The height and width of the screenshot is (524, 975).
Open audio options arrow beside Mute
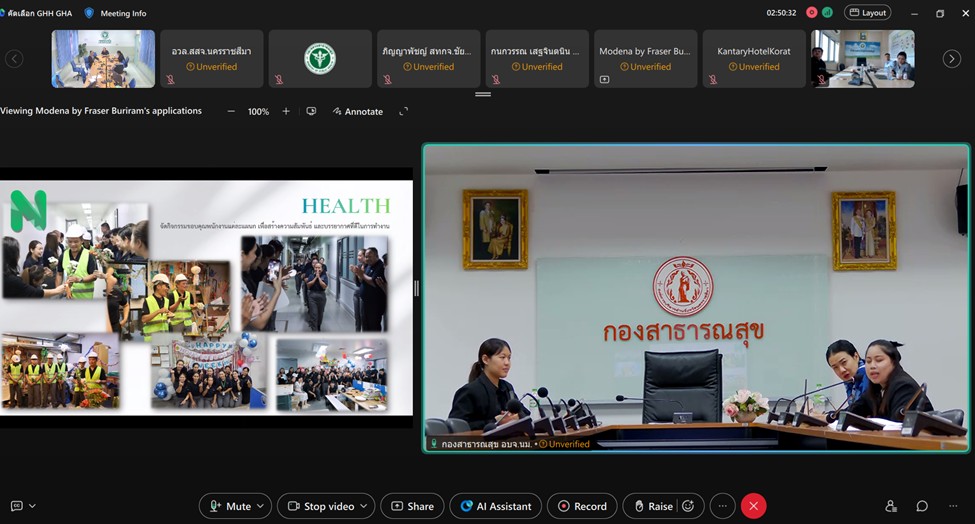(x=261, y=506)
